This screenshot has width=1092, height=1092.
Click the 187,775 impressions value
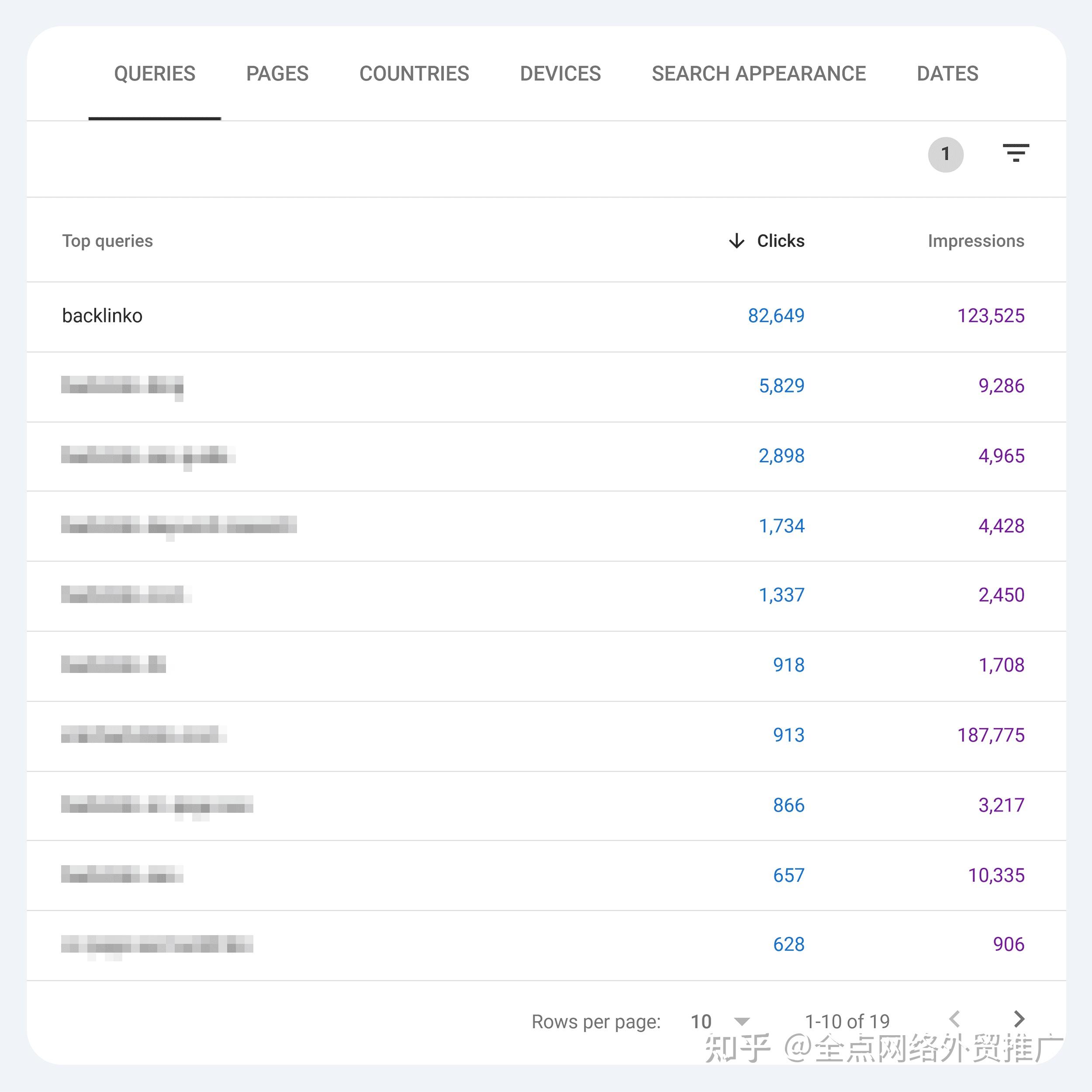coord(990,735)
